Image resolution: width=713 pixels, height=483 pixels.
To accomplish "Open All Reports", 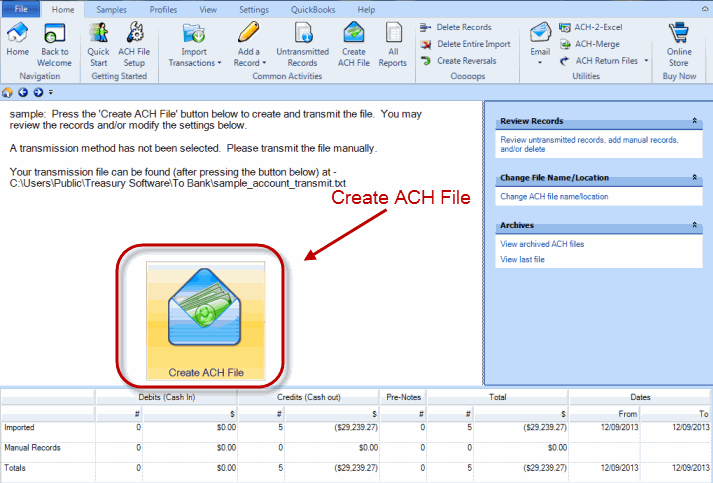I will [393, 40].
